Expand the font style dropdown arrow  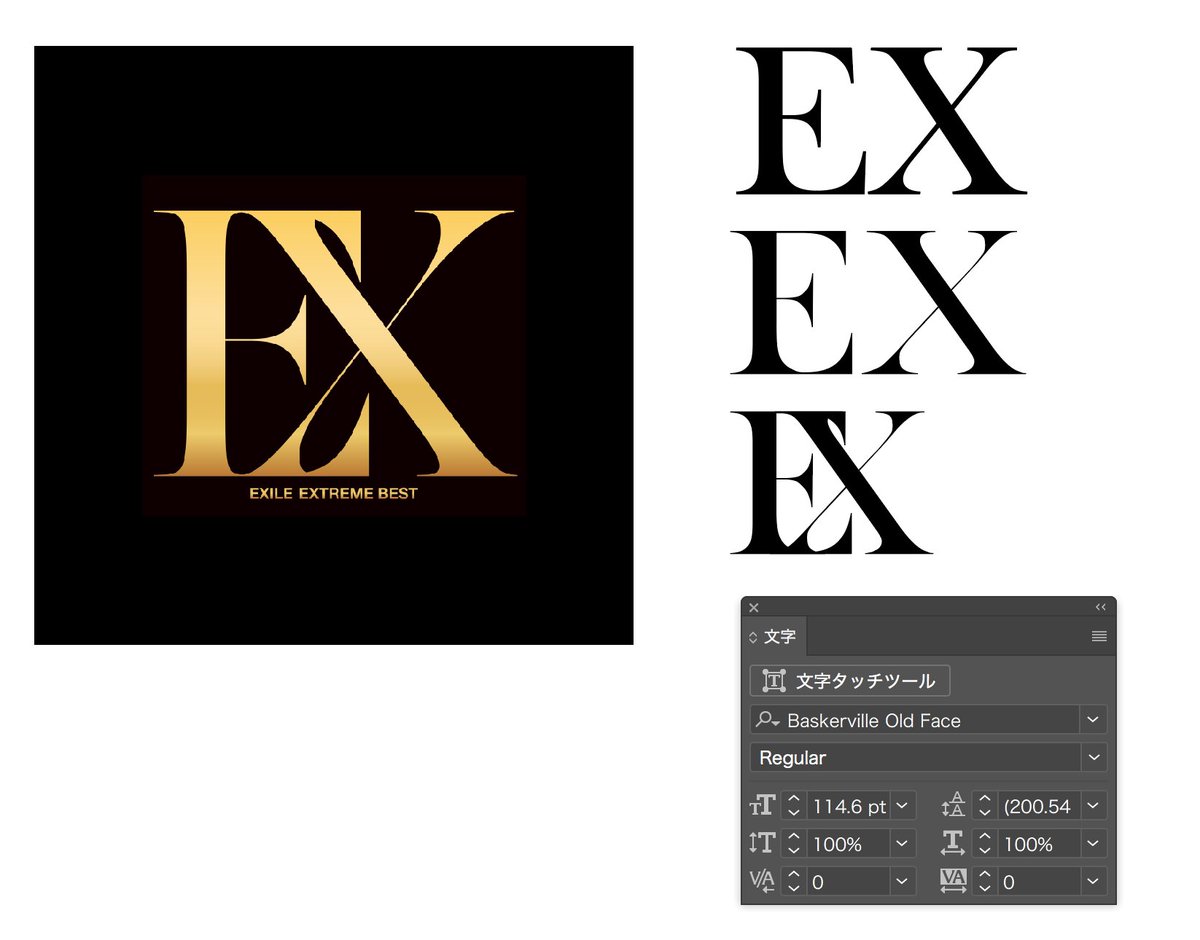coord(1094,758)
